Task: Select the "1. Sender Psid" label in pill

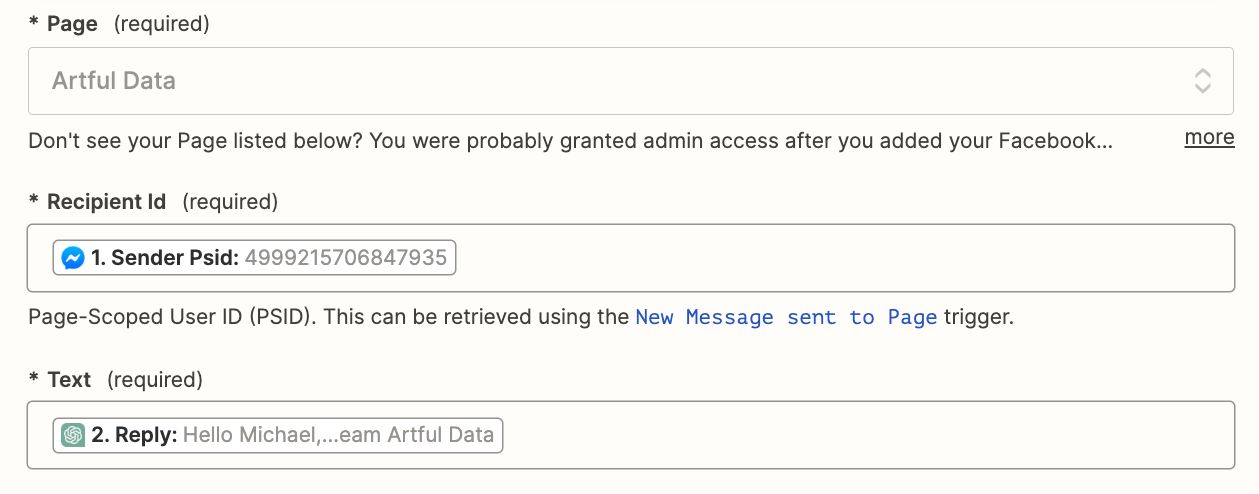Action: point(164,258)
